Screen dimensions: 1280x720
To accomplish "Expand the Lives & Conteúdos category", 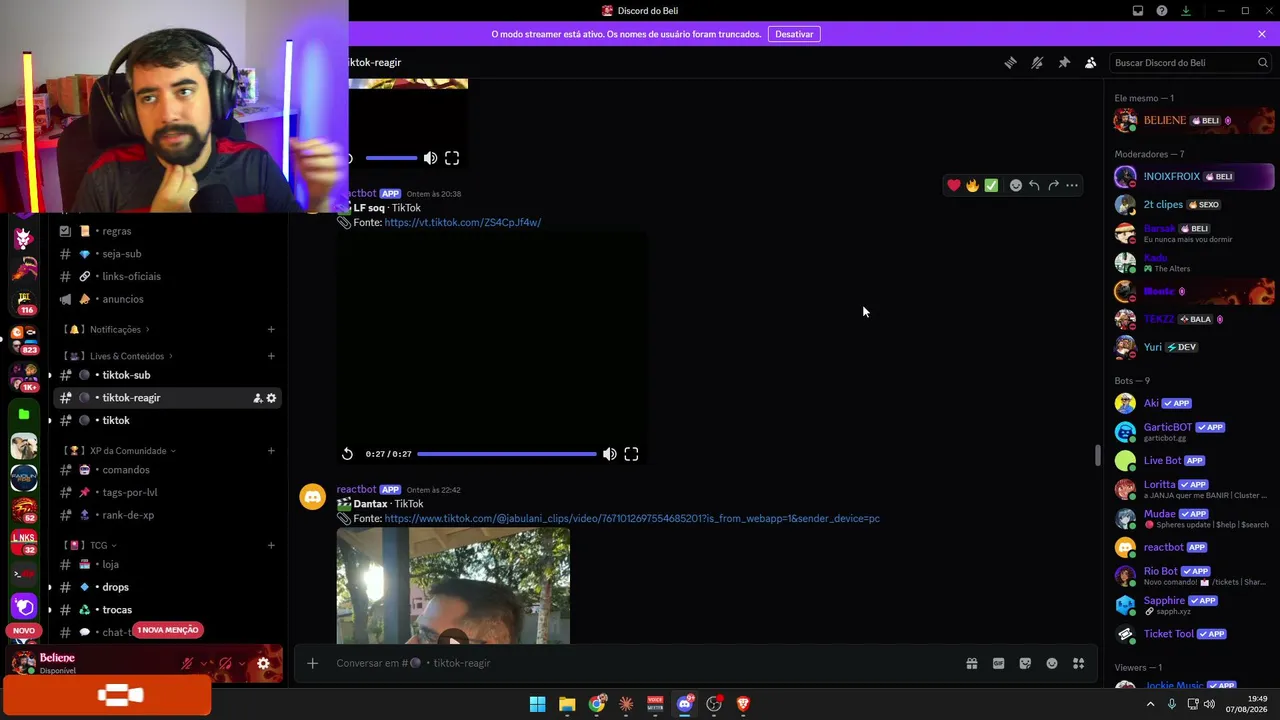I will pos(126,356).
